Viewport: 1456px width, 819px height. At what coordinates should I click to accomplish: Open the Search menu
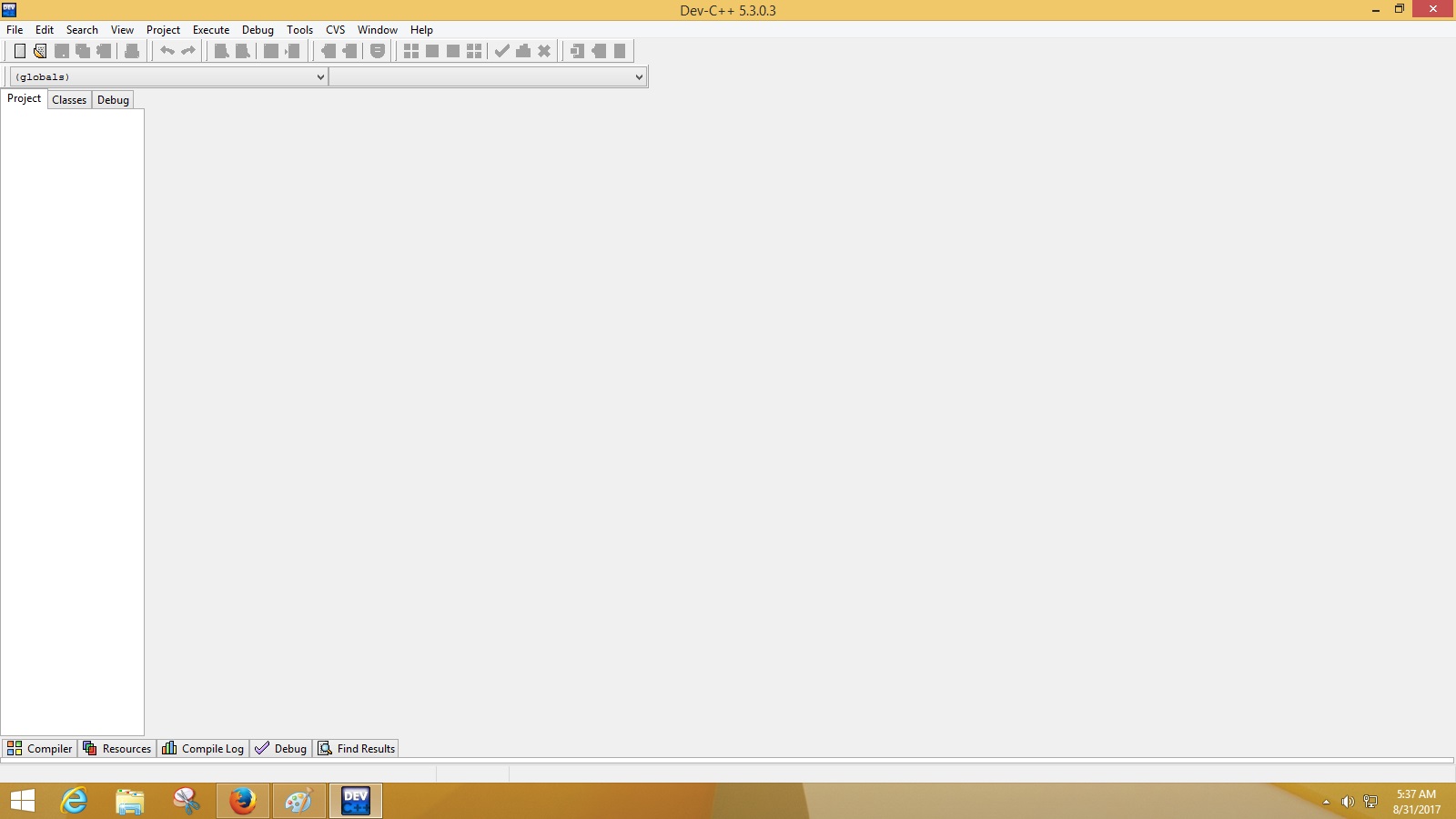[x=82, y=30]
